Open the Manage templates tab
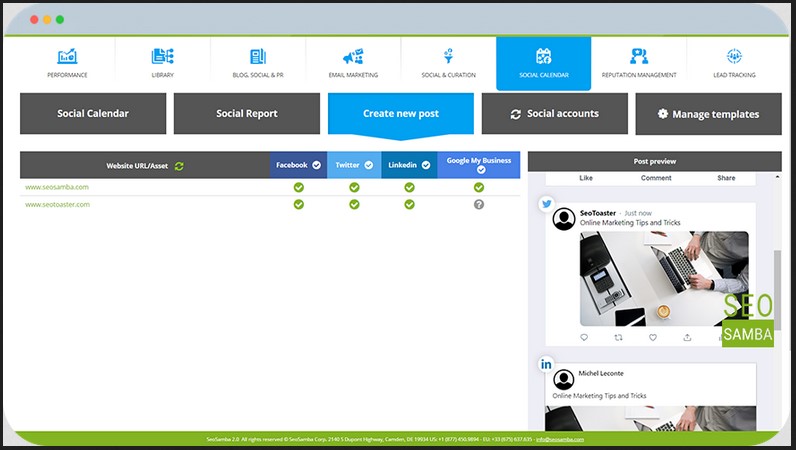 [x=709, y=114]
